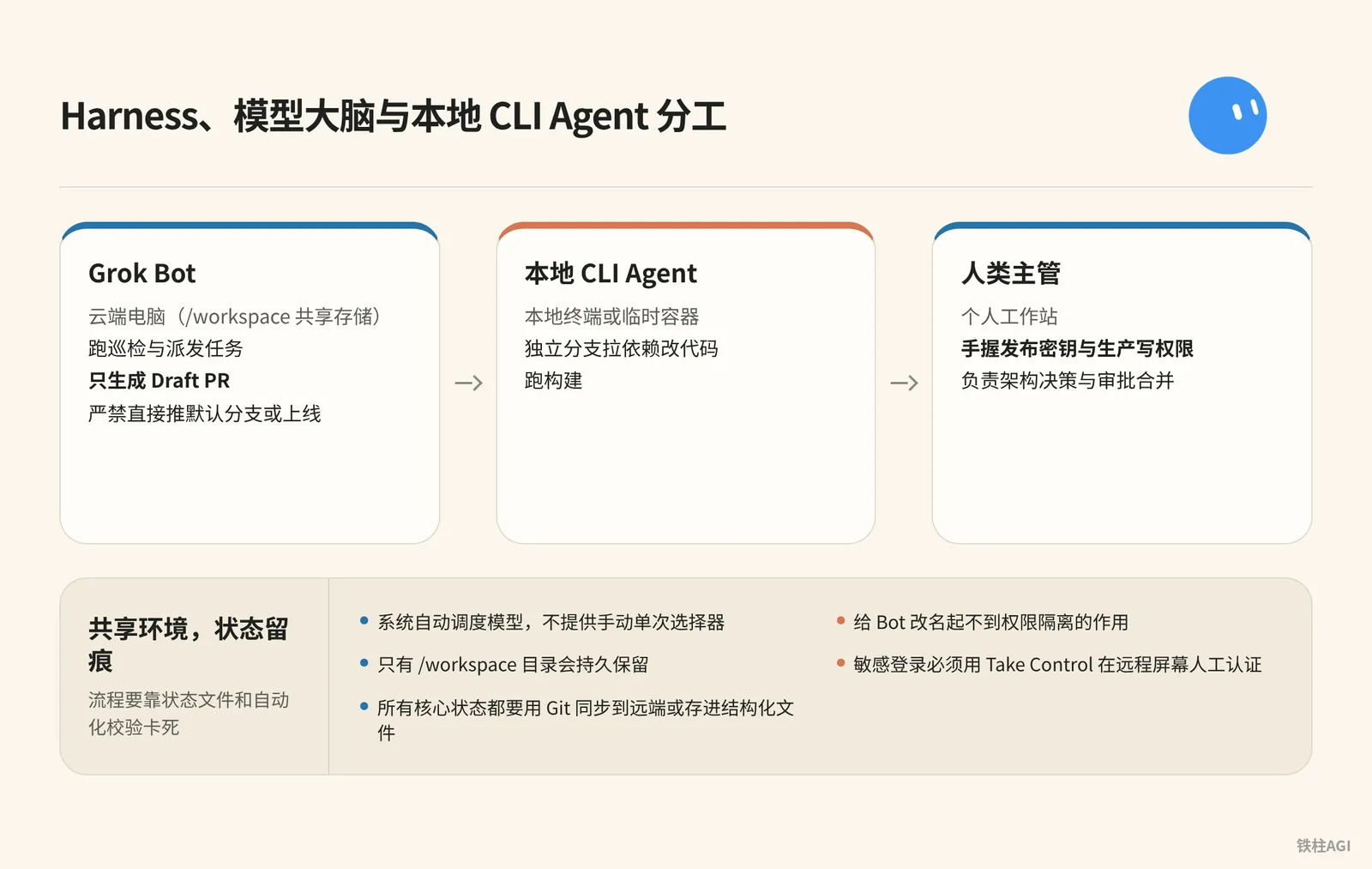Click the blue round face mascot icon
This screenshot has height=869, width=1372.
(x=1227, y=116)
